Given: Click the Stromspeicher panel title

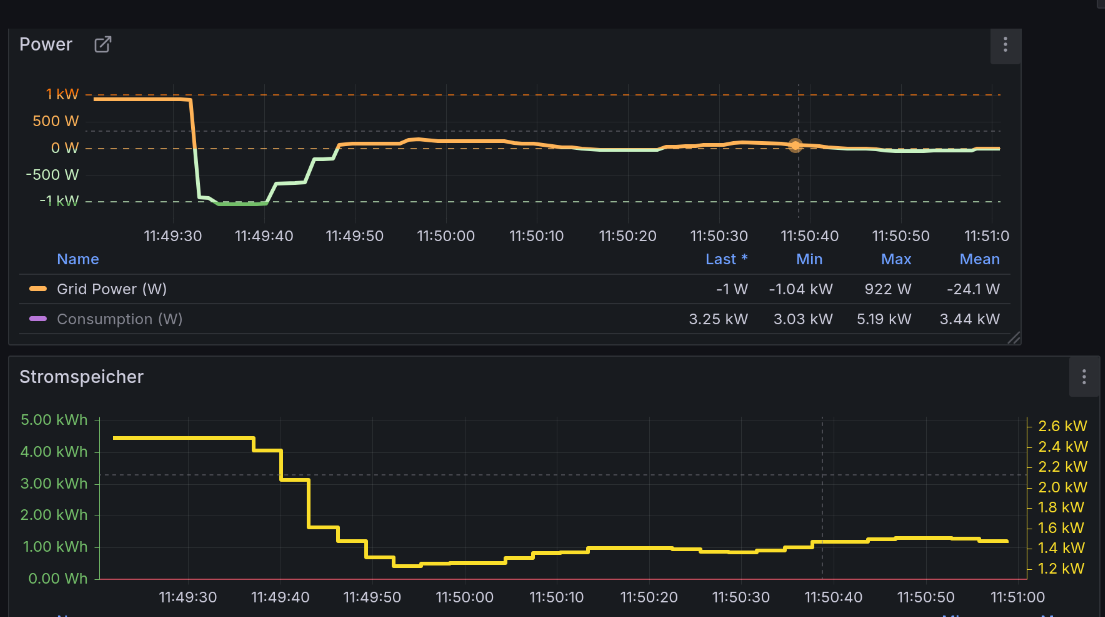Looking at the screenshot, I should [81, 377].
